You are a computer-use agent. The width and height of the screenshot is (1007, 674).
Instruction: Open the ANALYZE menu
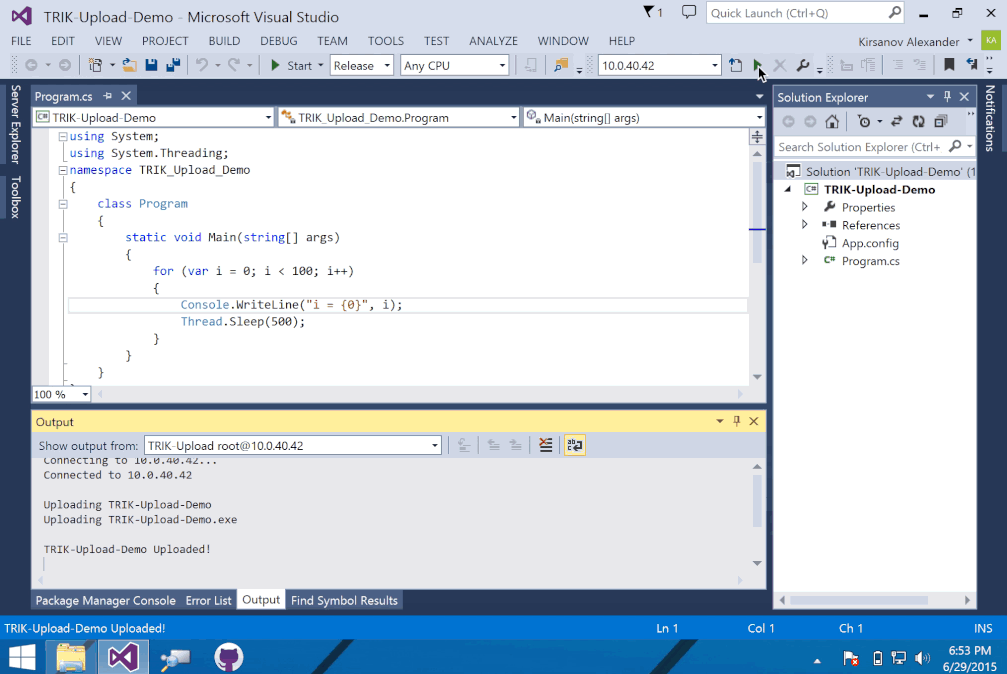(x=493, y=40)
